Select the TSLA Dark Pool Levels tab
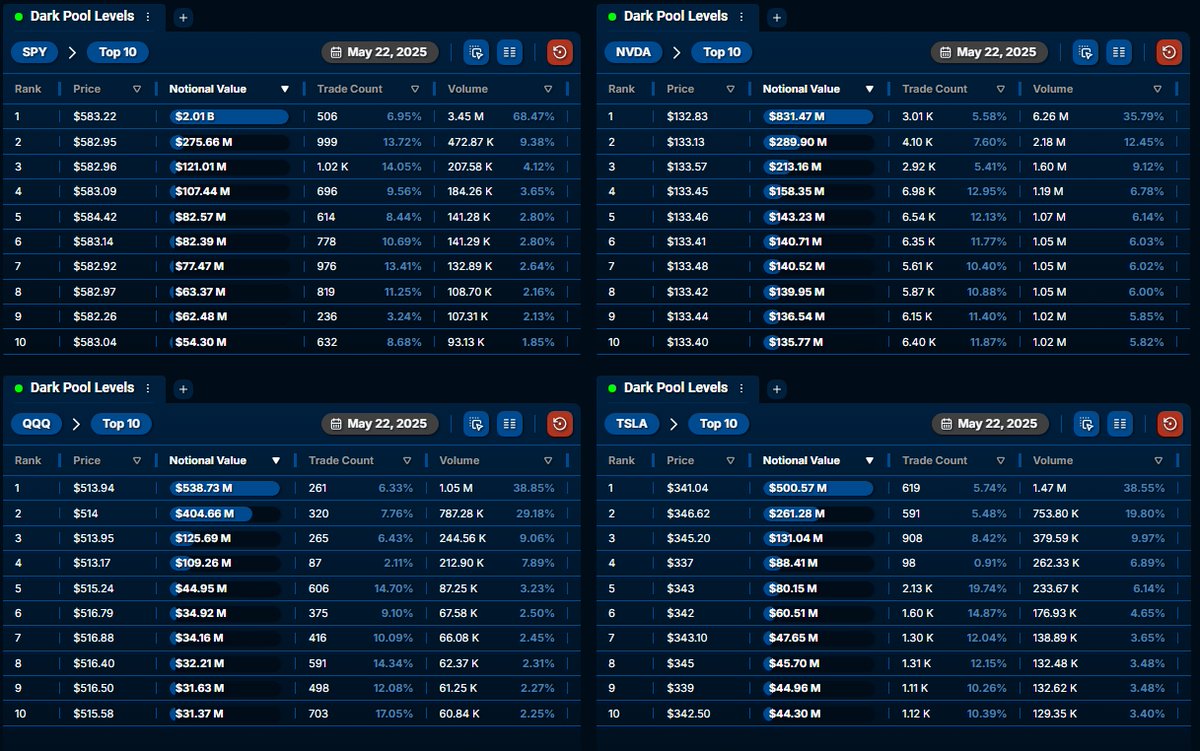 (x=677, y=388)
